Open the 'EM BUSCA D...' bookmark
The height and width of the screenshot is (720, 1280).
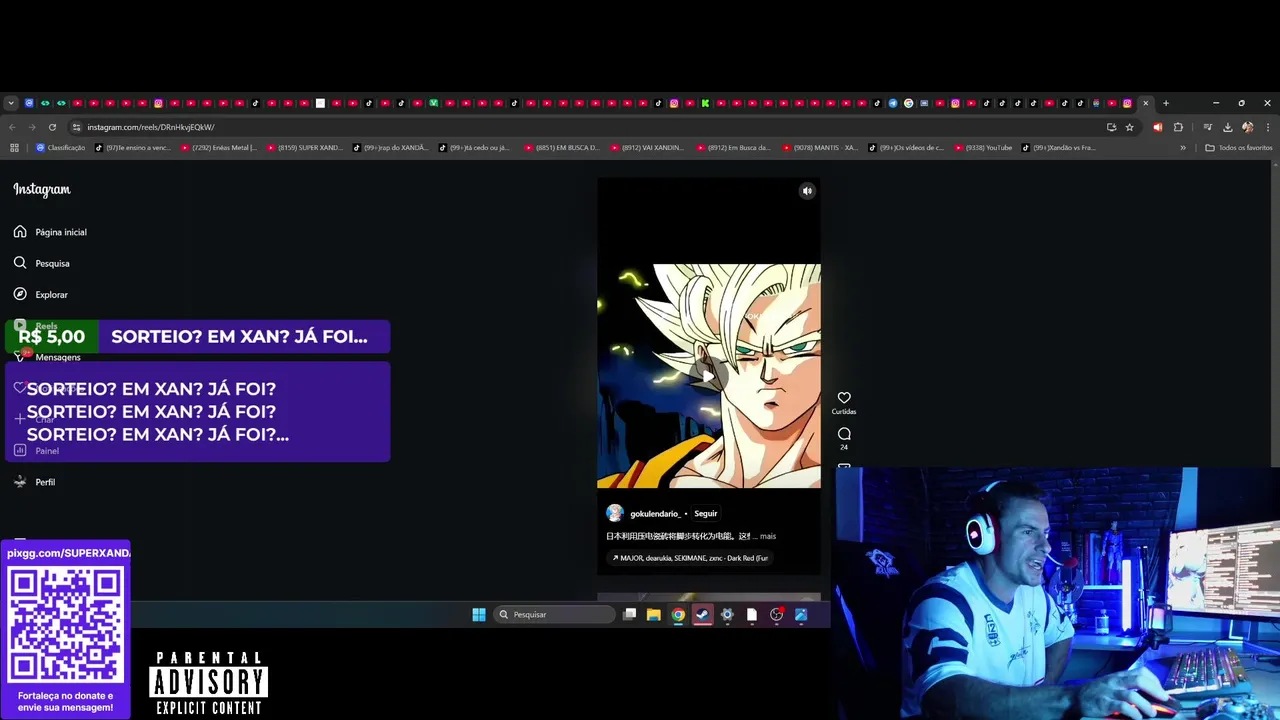click(x=561, y=148)
